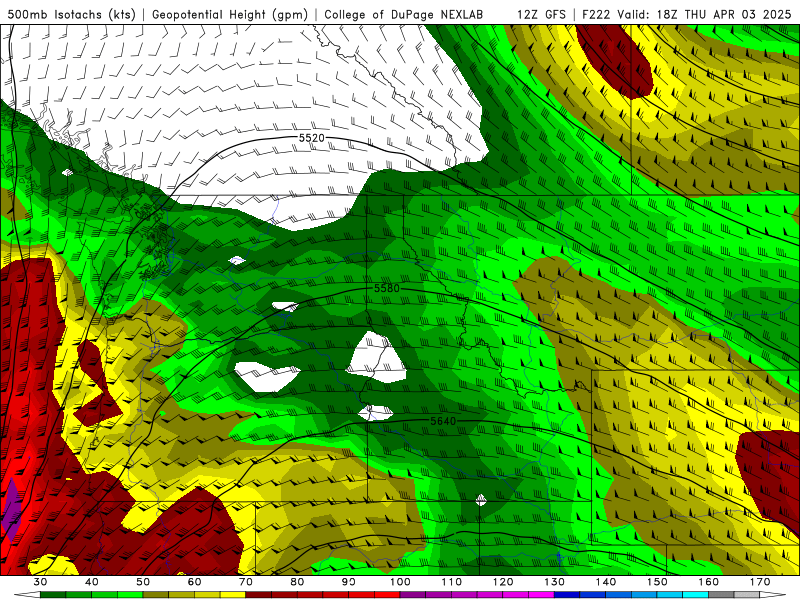Click the 80 value on the color scale
The height and width of the screenshot is (600, 800).
click(x=297, y=582)
